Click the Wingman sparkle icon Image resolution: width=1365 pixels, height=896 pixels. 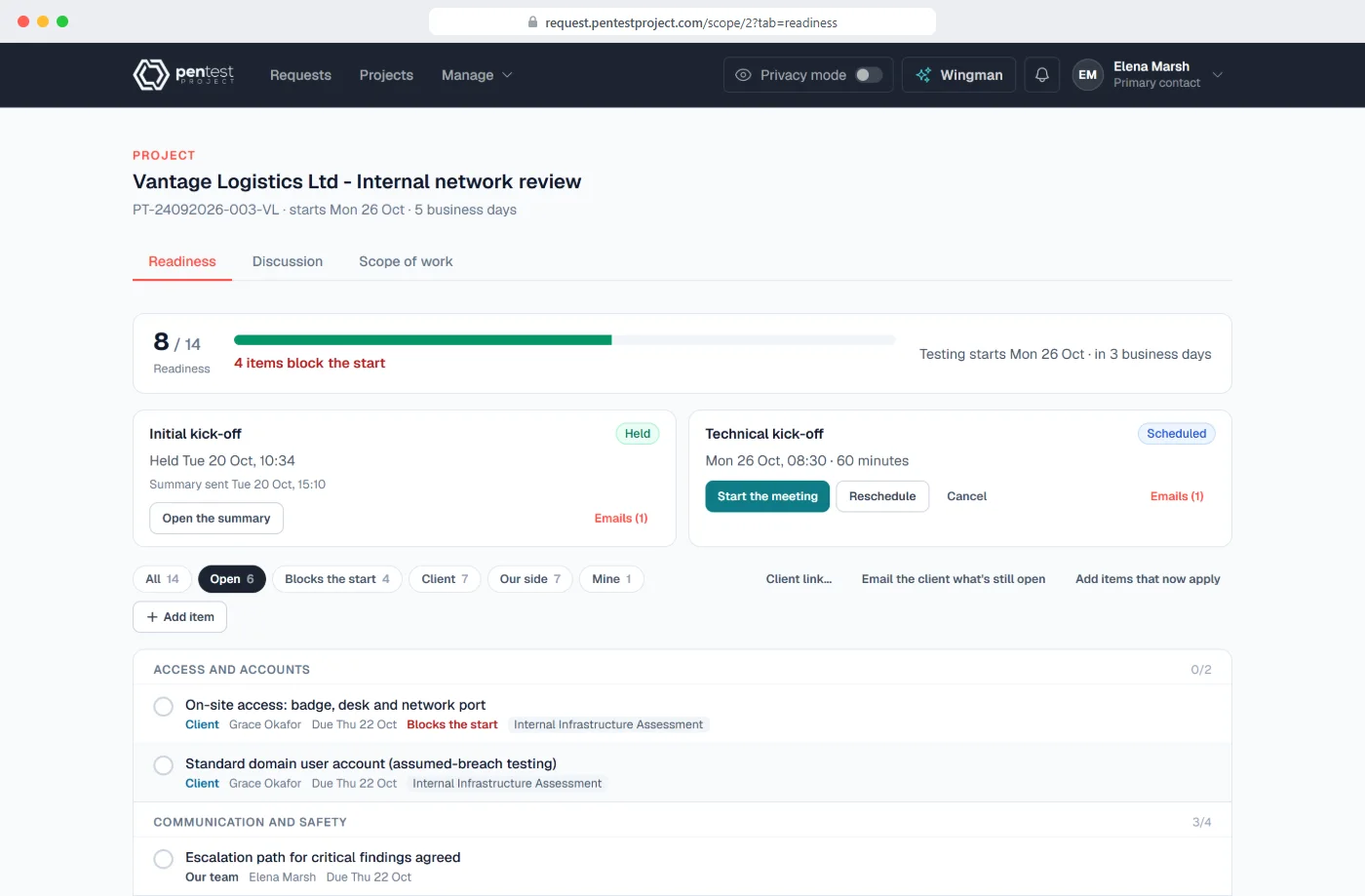click(x=923, y=75)
